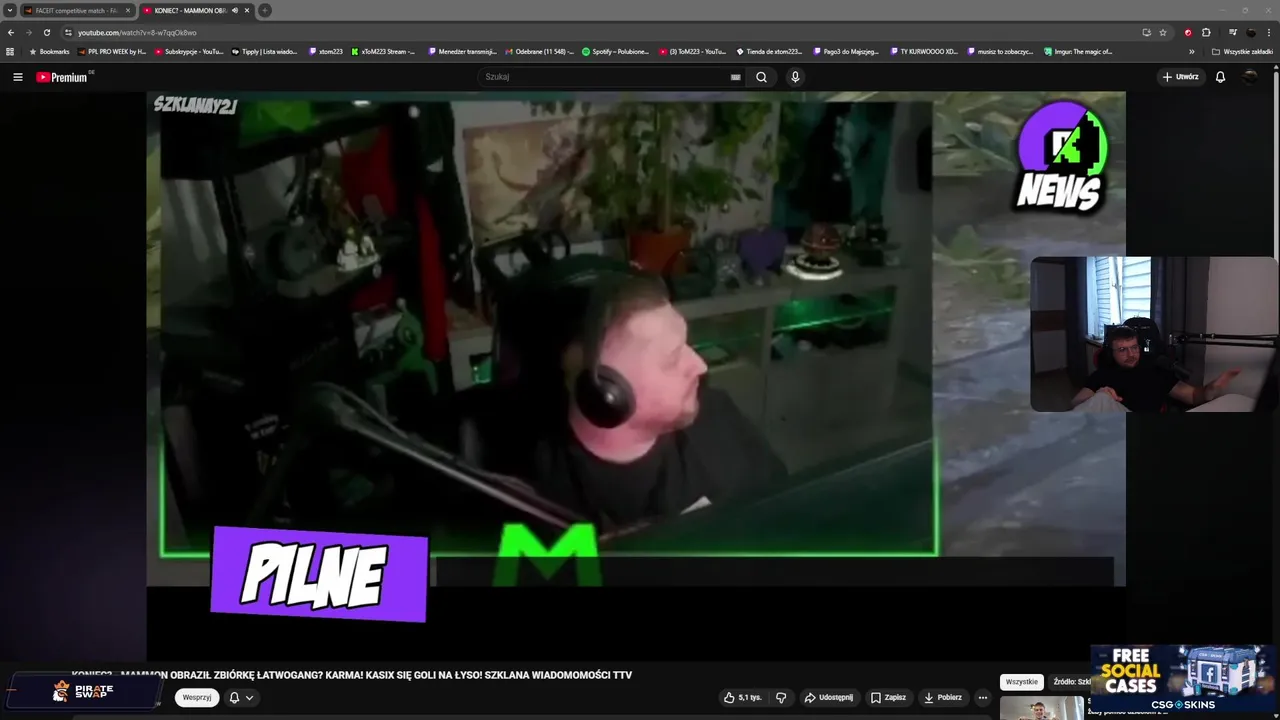This screenshot has height=720, width=1280.
Task: Open the red extension icon in toolbar
Action: click(x=1188, y=32)
